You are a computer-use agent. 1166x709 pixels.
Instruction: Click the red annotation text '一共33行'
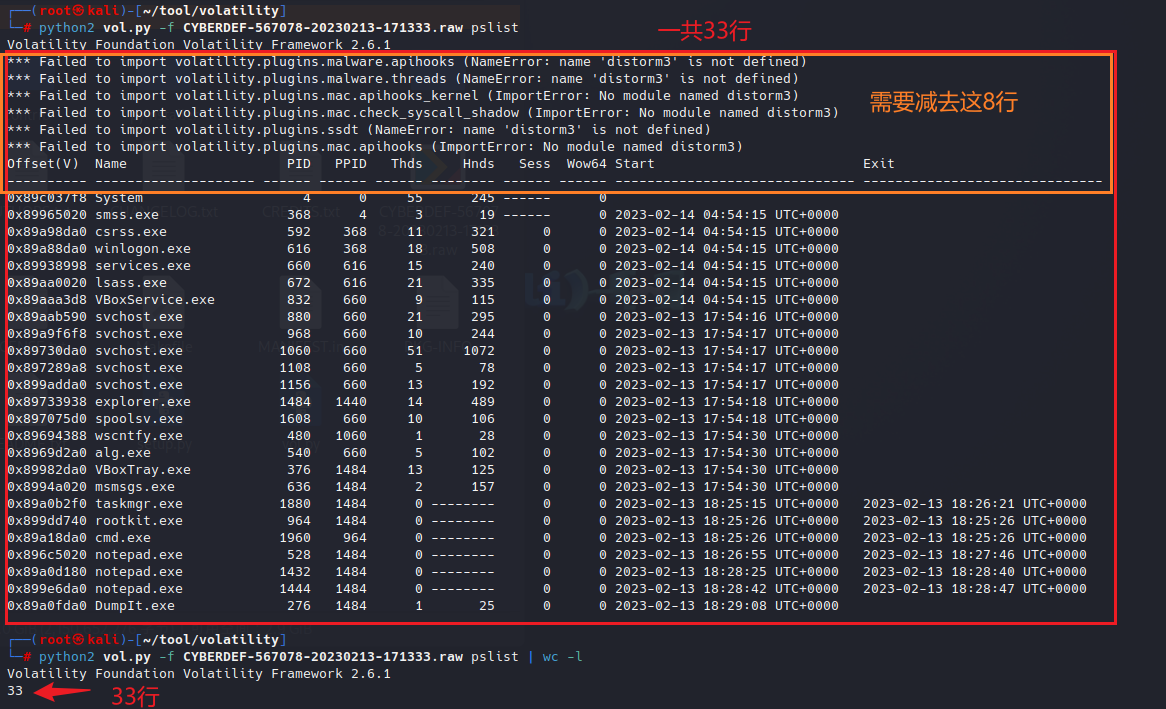coord(703,32)
